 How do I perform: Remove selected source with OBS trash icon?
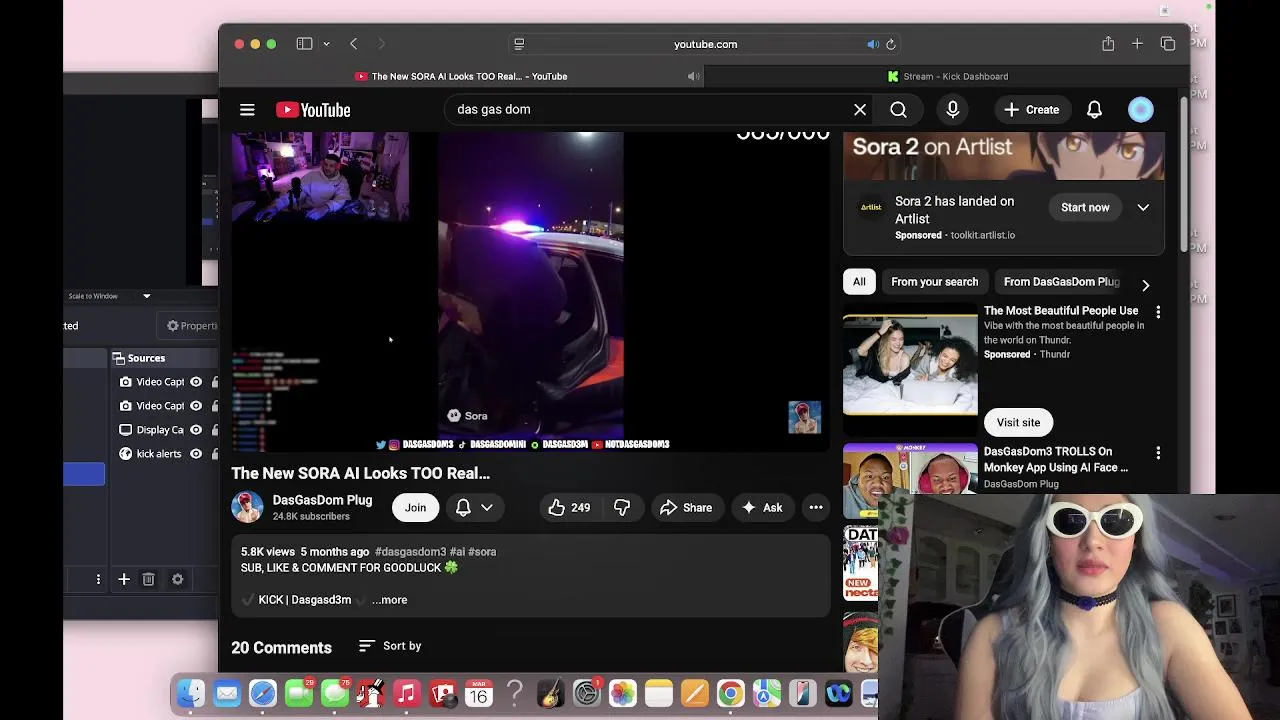click(x=148, y=579)
